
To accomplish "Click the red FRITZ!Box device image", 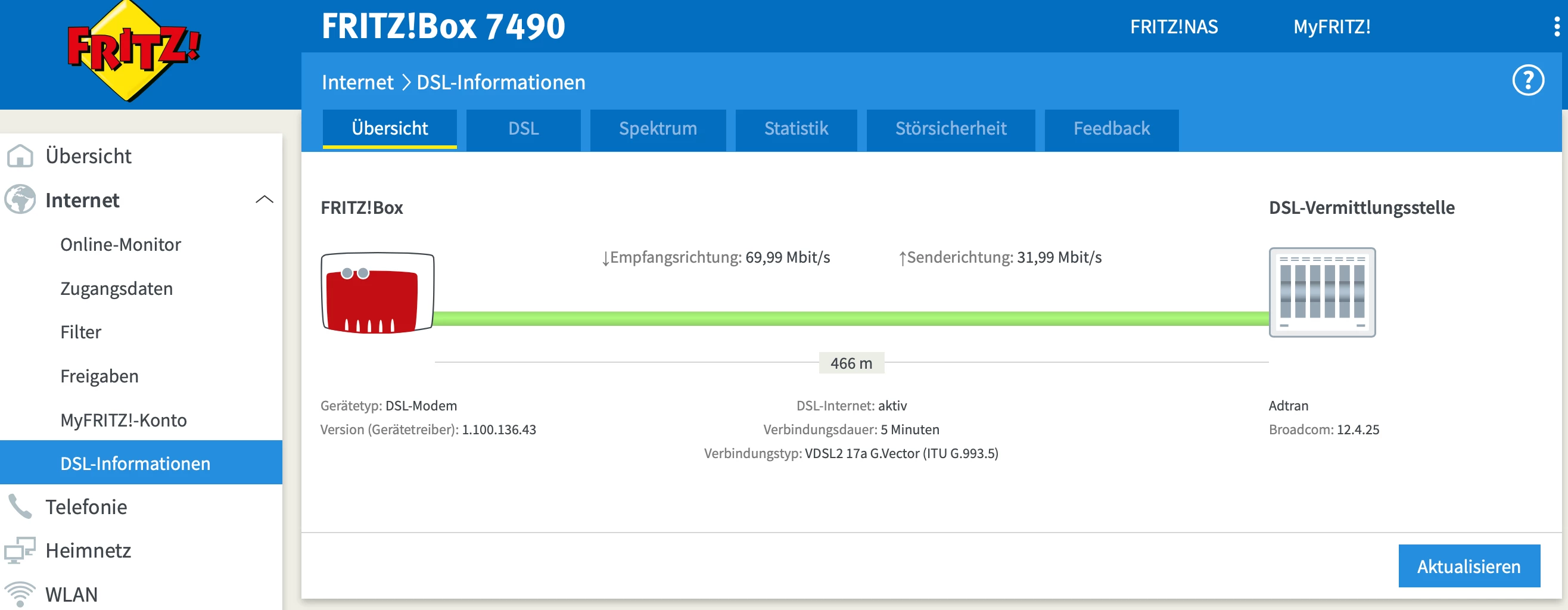I will 377,293.
